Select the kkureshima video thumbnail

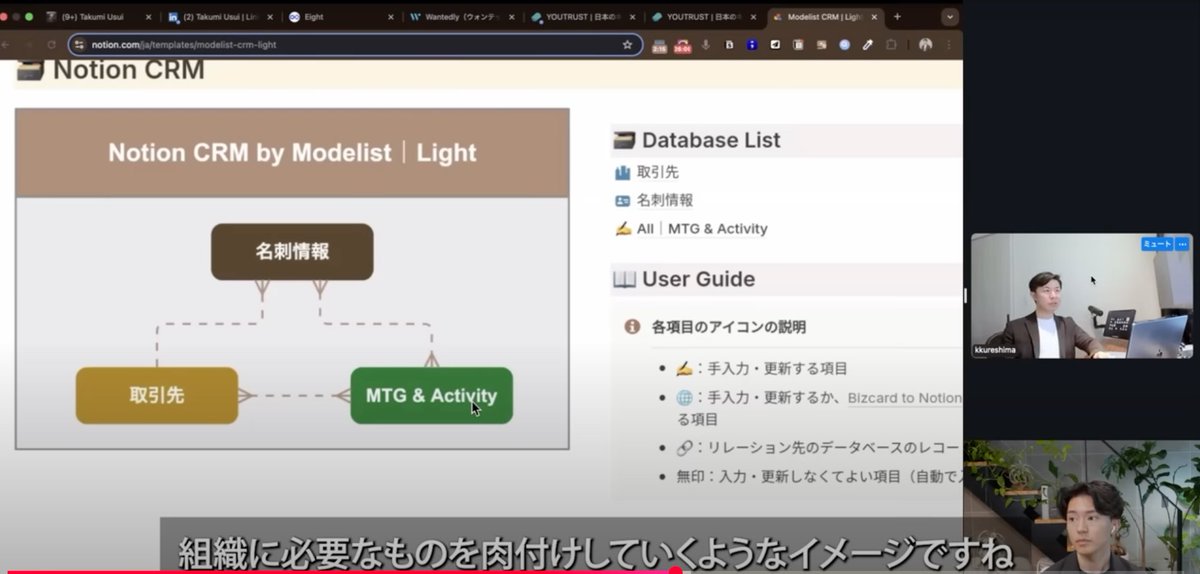1081,296
